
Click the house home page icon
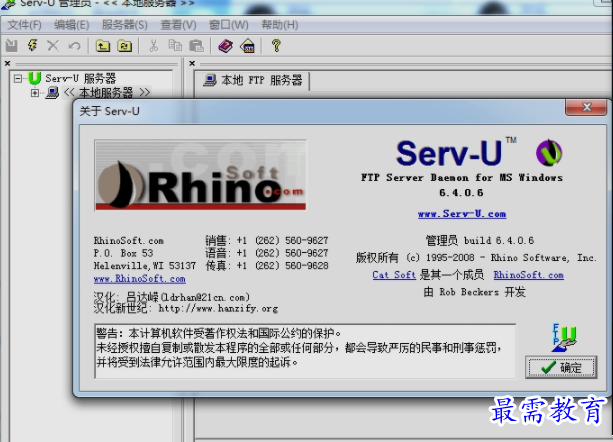point(247,46)
